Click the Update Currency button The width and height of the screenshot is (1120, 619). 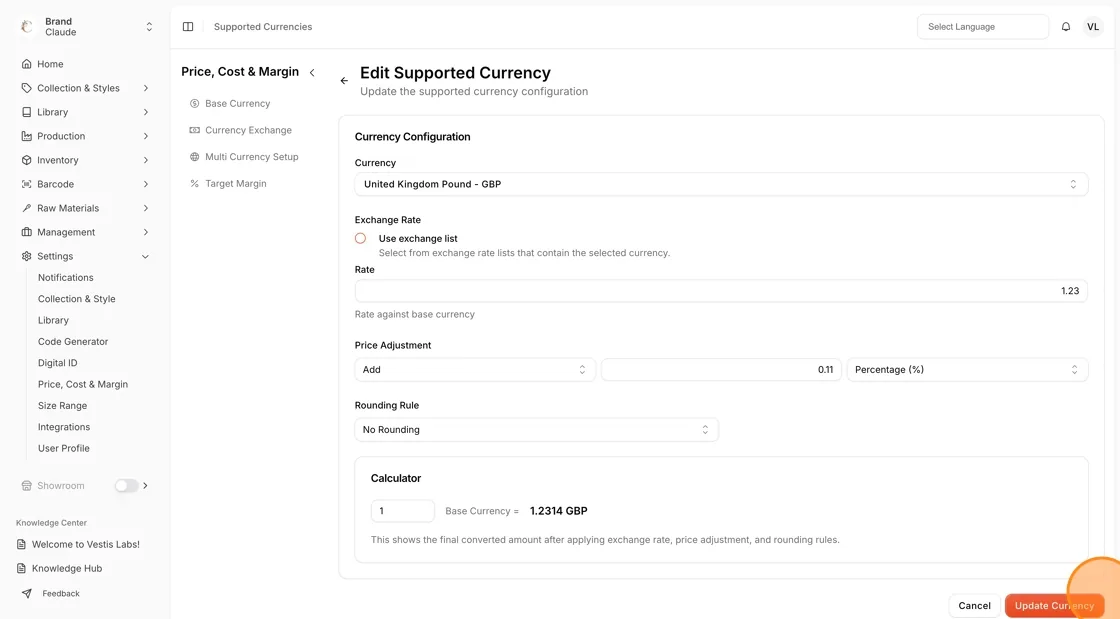1054,605
